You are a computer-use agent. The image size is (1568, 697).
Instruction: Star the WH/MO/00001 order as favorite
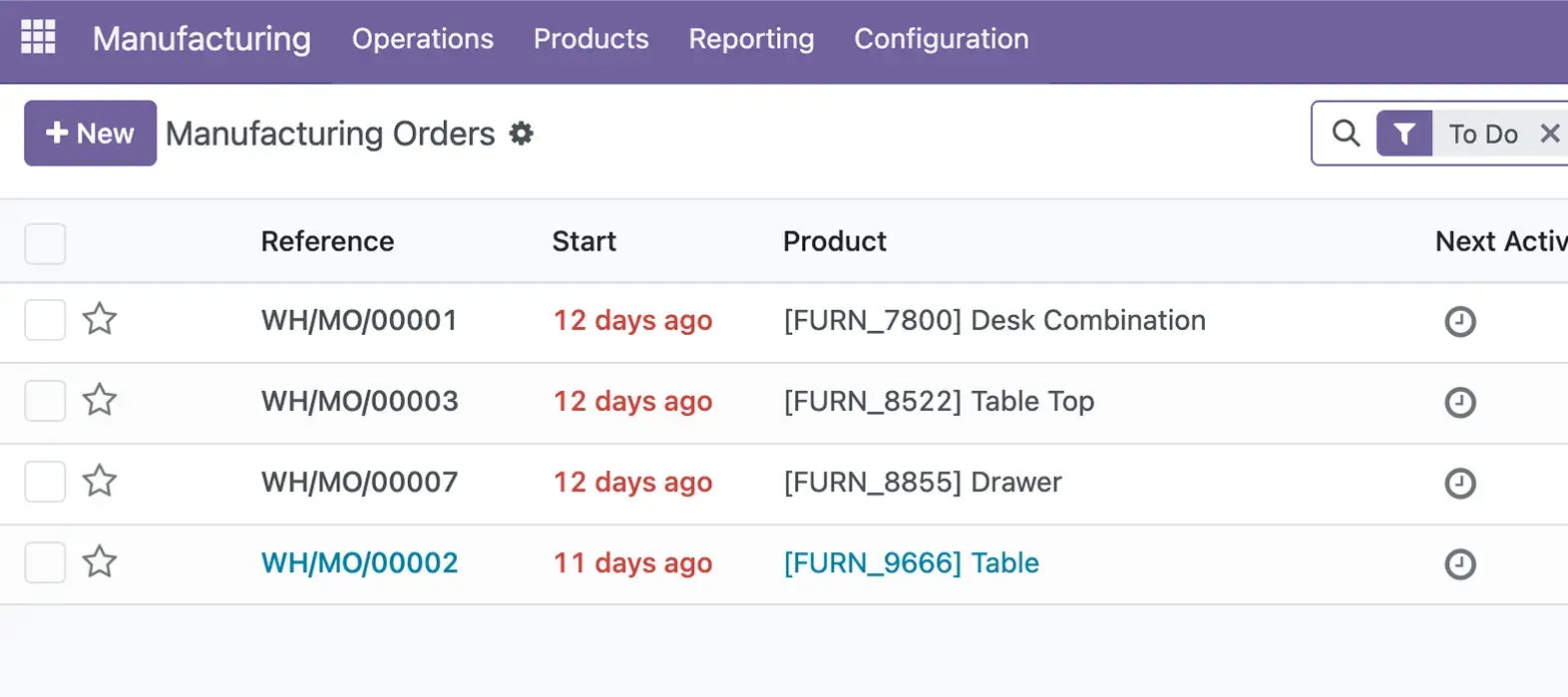[x=100, y=320]
